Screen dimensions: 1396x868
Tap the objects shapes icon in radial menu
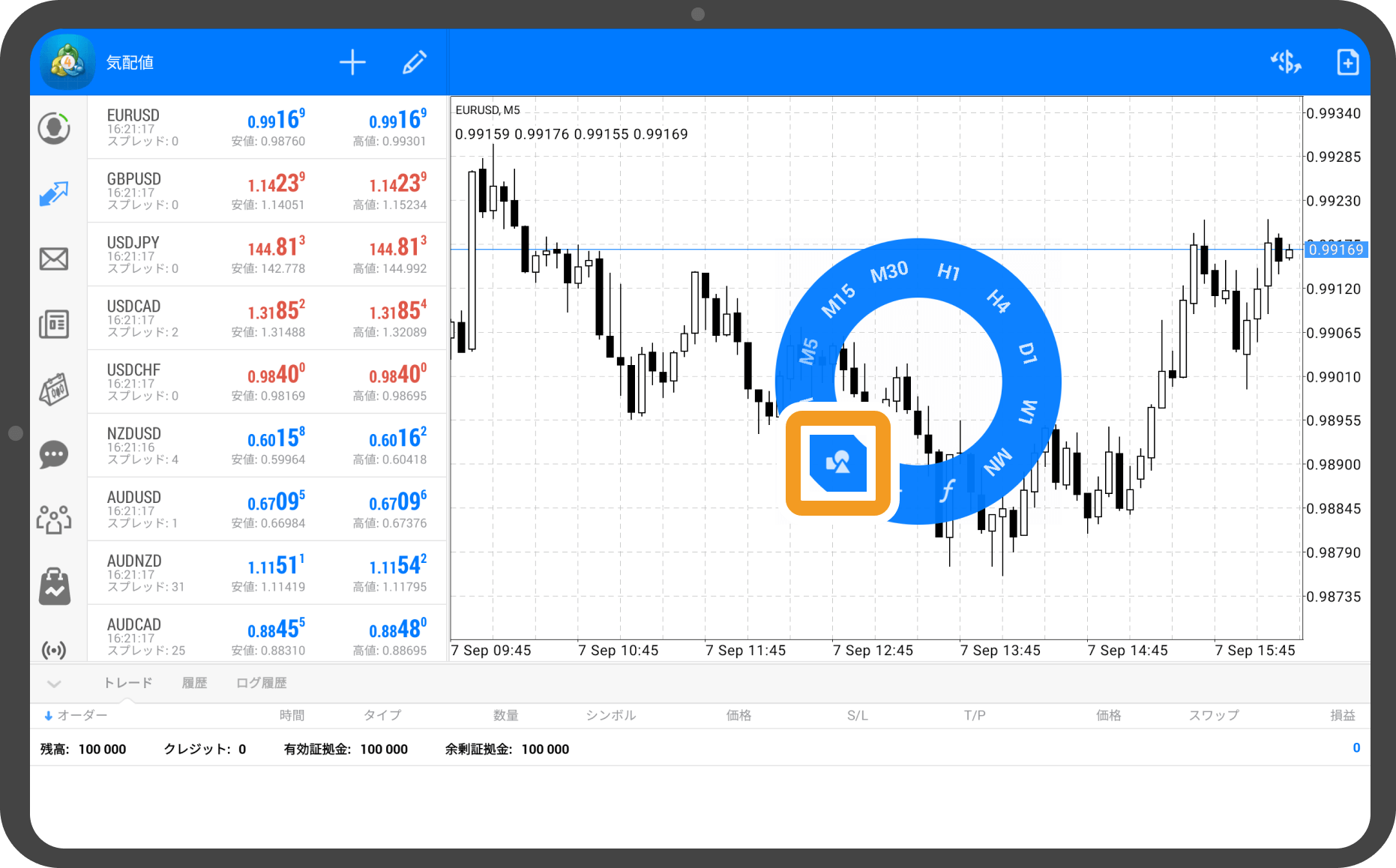(838, 463)
